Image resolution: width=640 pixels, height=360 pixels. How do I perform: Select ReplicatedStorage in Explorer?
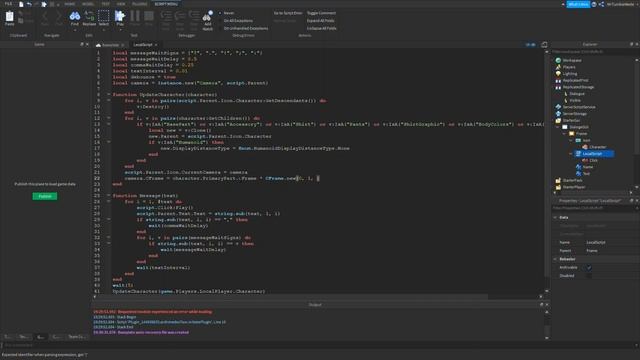pyautogui.click(x=578, y=87)
